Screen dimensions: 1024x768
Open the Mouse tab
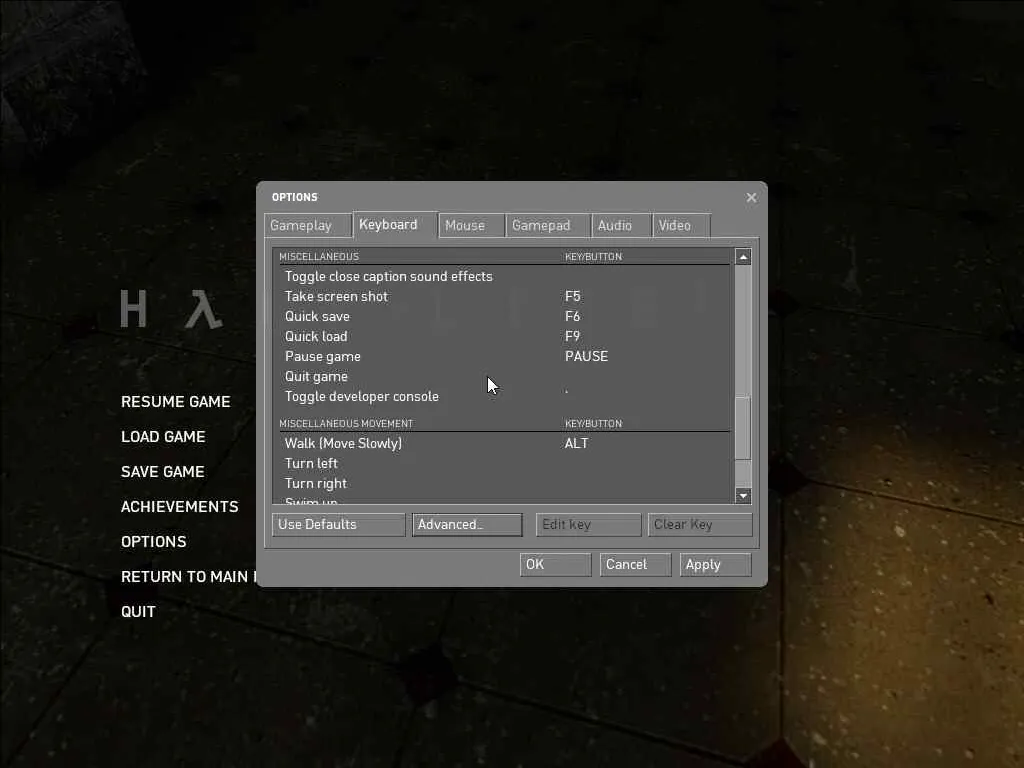point(472,225)
